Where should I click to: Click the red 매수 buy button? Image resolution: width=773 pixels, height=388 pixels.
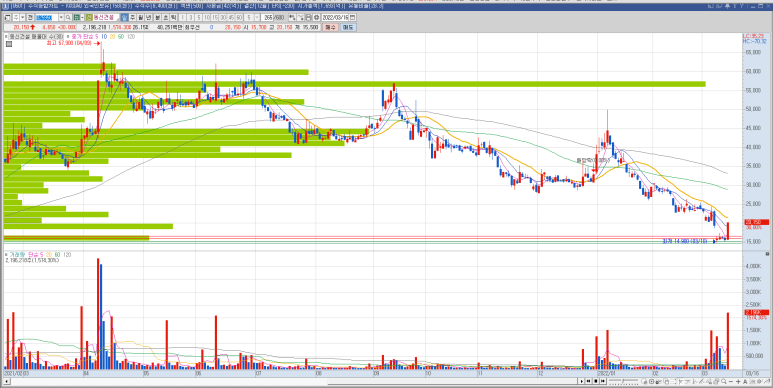pos(330,28)
